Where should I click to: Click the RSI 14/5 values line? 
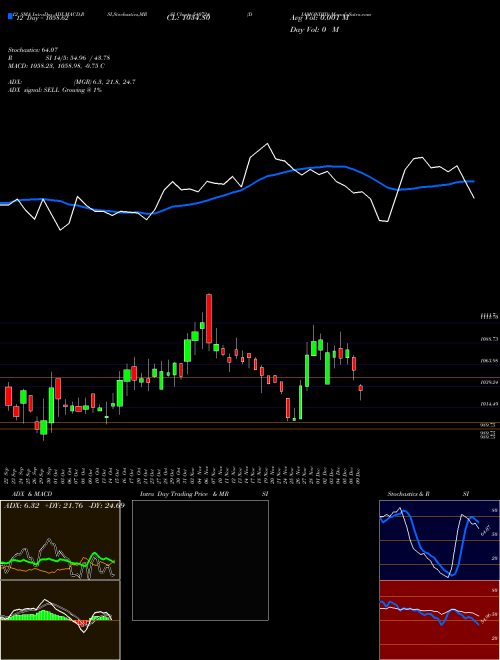(x=59, y=58)
